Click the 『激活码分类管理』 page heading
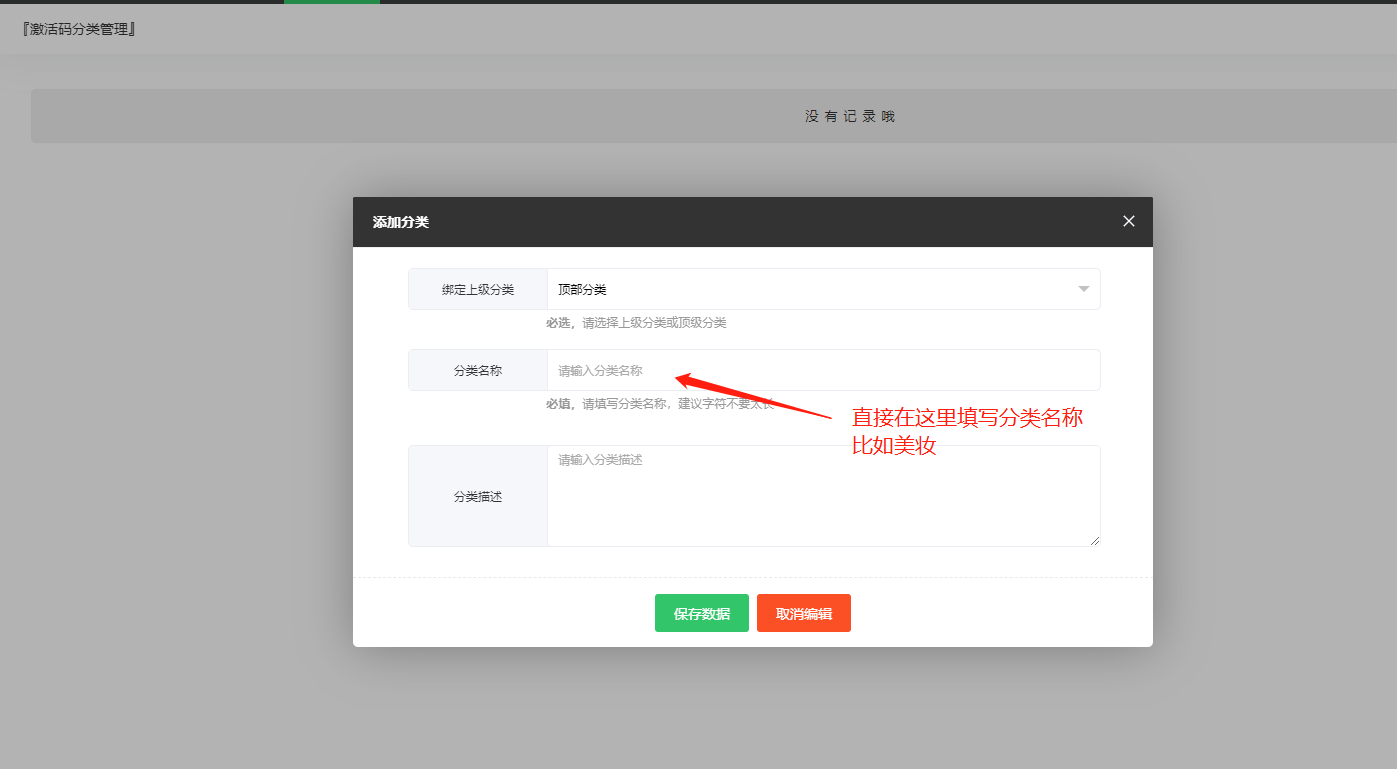 pos(79,29)
